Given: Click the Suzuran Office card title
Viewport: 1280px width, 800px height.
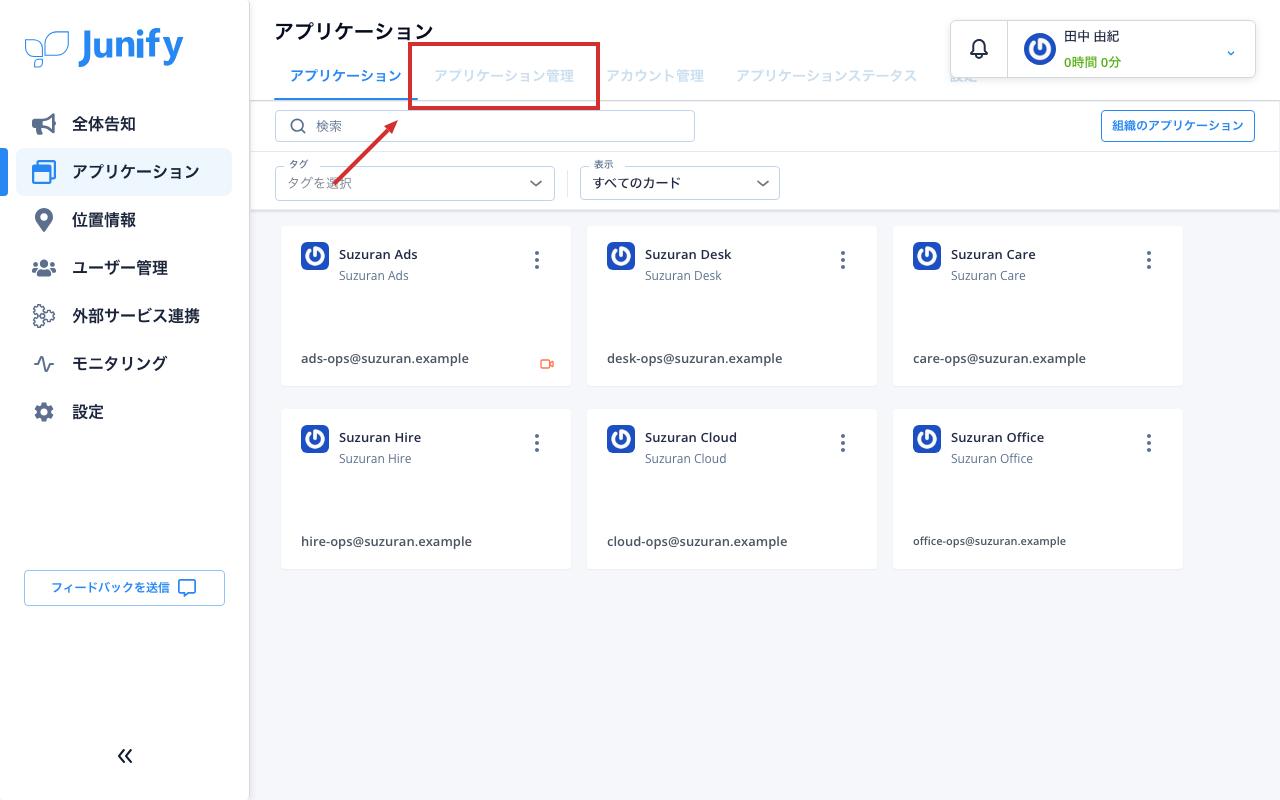Looking at the screenshot, I should [997, 438].
